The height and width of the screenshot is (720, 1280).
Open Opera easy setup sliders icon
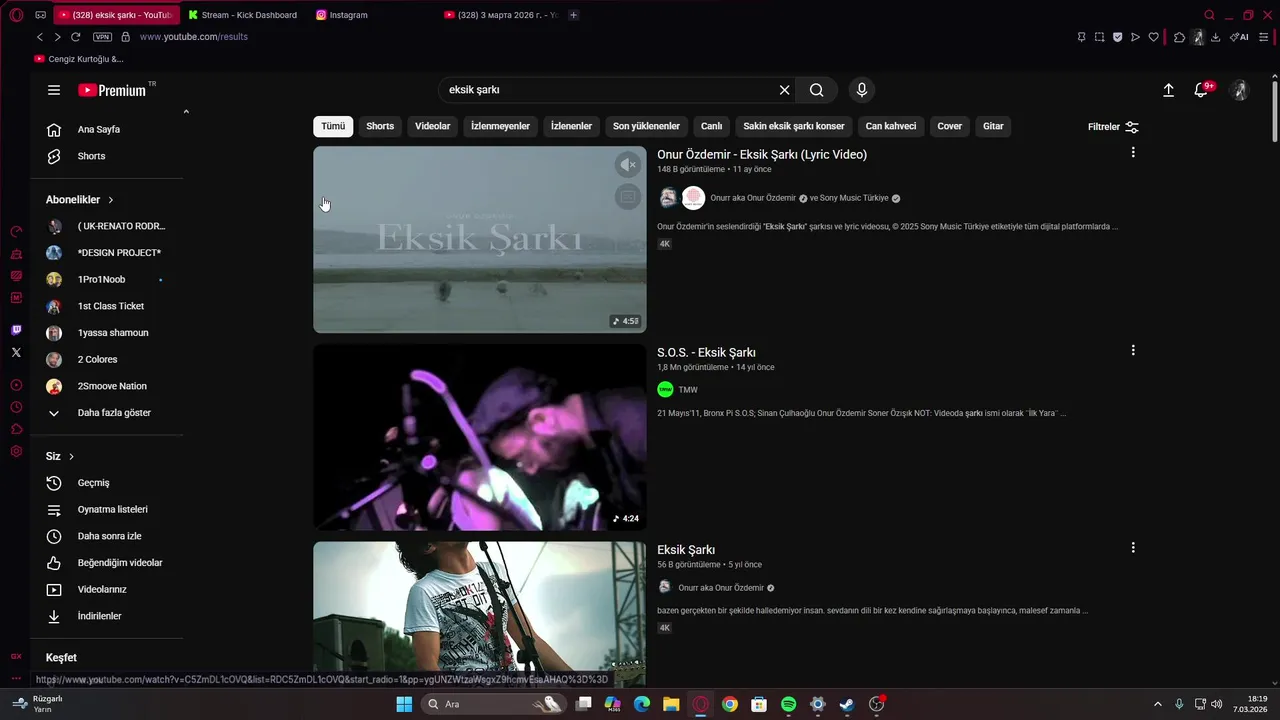pyautogui.click(x=1265, y=37)
